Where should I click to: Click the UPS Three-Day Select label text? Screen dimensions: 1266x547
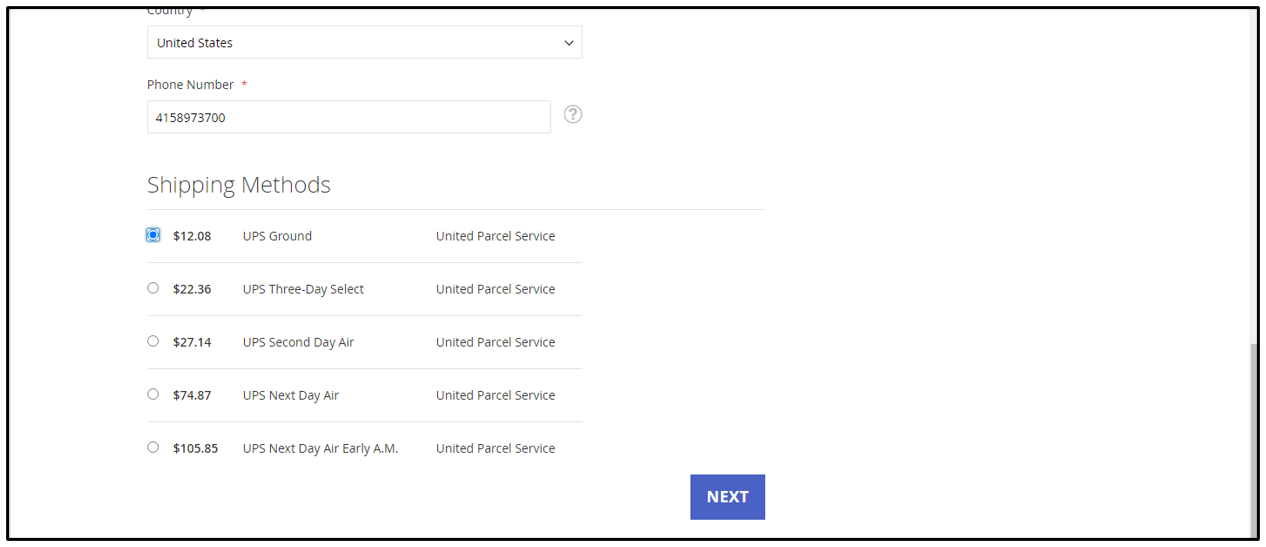tap(303, 289)
